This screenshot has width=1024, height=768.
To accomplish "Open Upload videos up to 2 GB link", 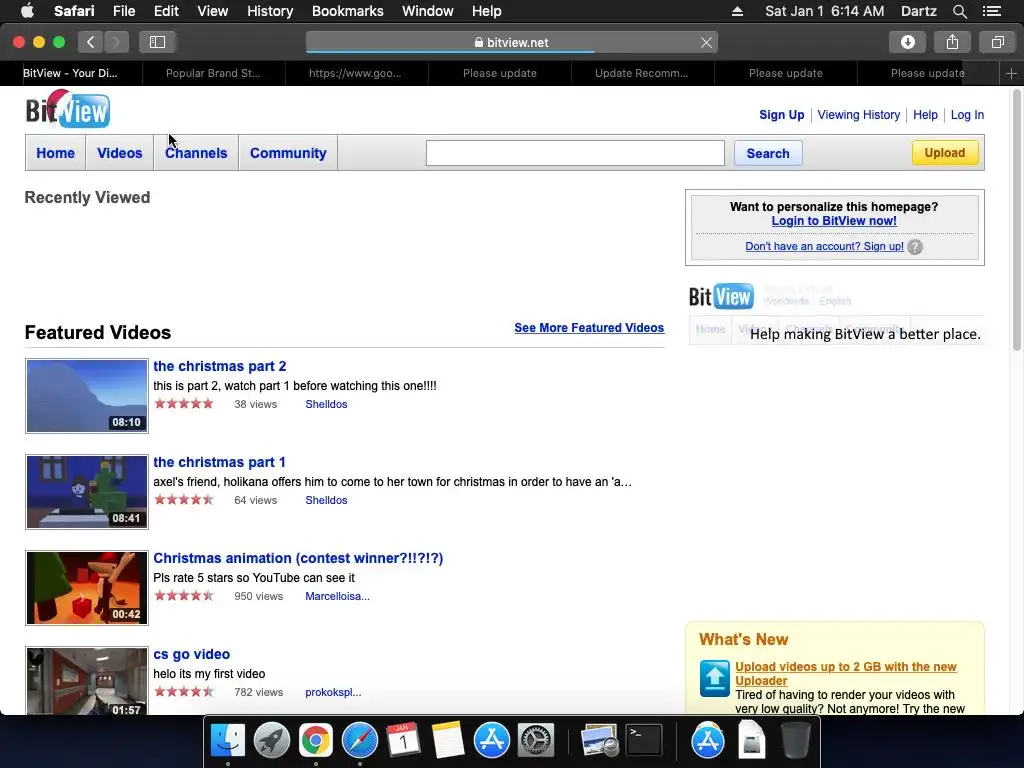I will (x=846, y=673).
